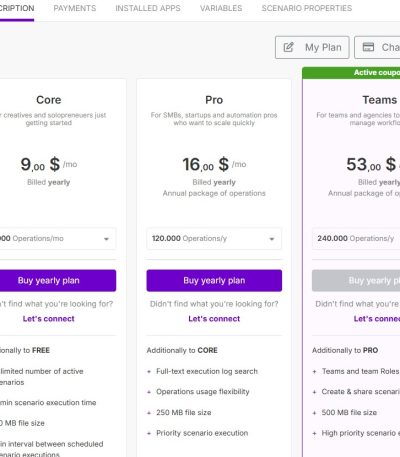Click 'Additionally to PRO' heading
Image resolution: width=400 pixels, height=457 pixels.
345,350
